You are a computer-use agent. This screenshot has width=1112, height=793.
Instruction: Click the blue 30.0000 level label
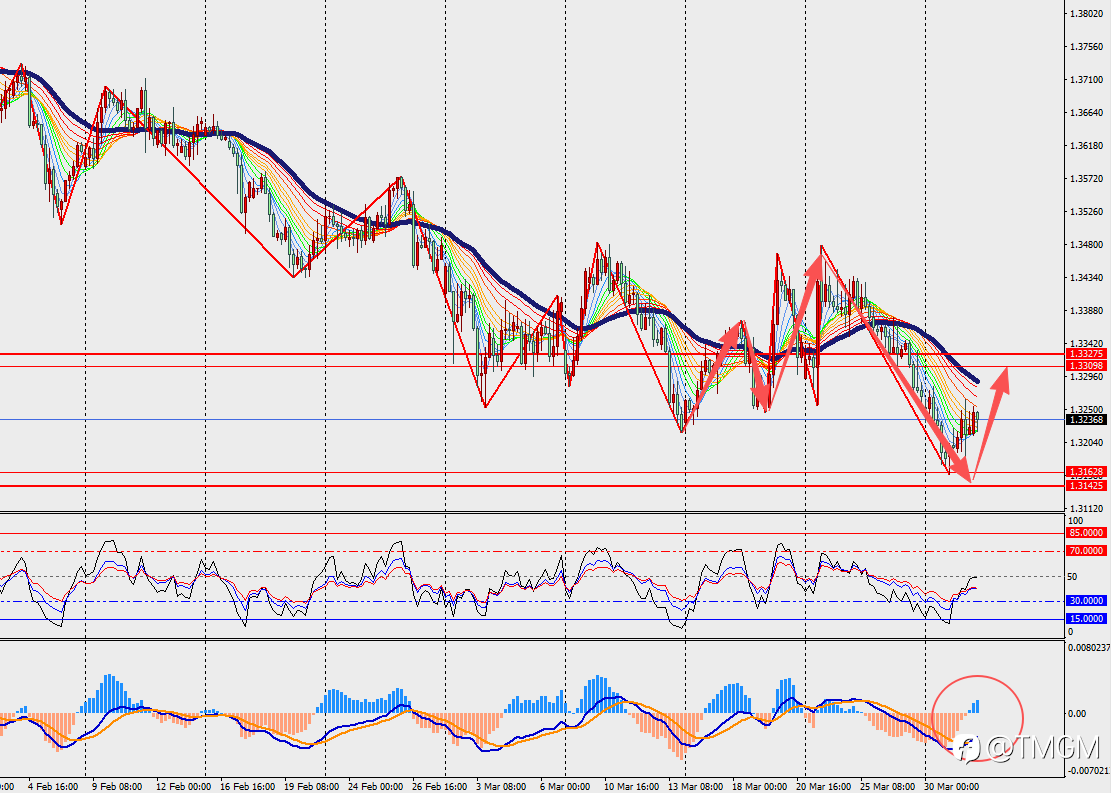tap(1086, 601)
